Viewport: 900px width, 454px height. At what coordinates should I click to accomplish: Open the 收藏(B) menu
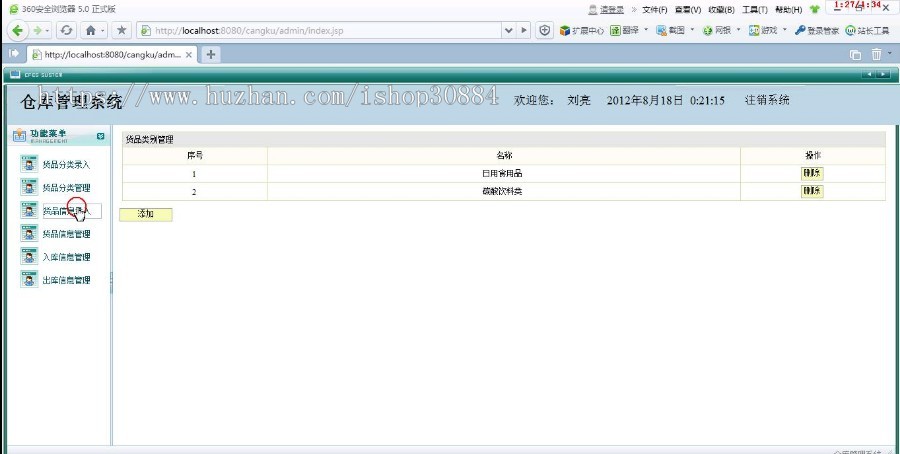[x=721, y=10]
